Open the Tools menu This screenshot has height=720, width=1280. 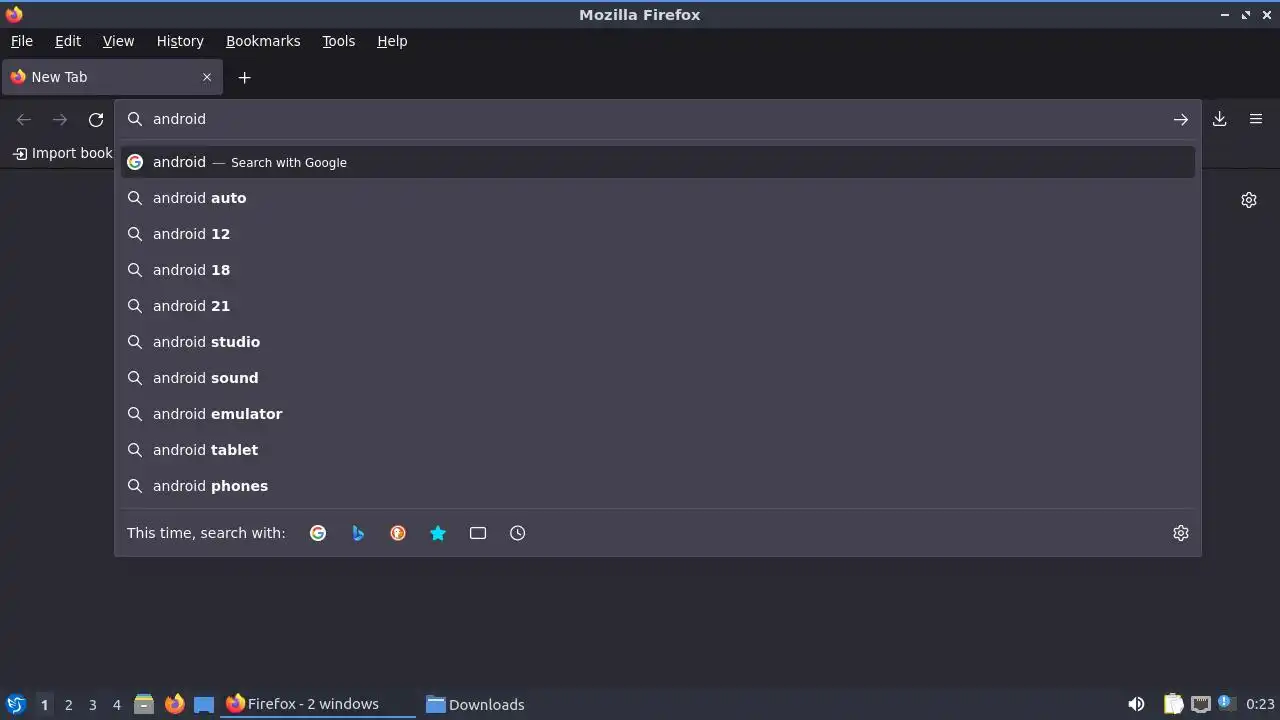coord(339,41)
